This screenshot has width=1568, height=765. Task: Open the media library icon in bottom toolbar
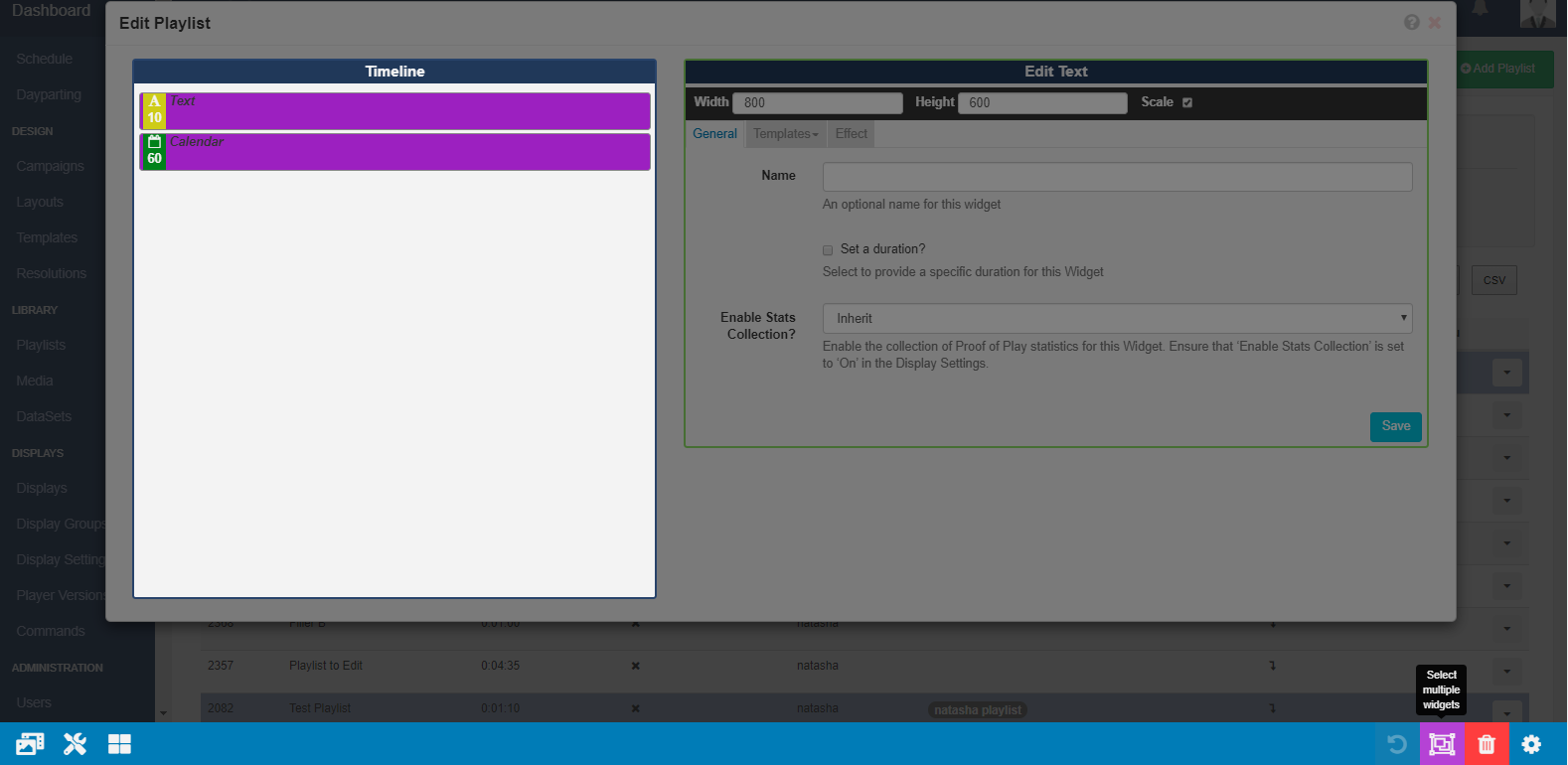click(x=30, y=744)
